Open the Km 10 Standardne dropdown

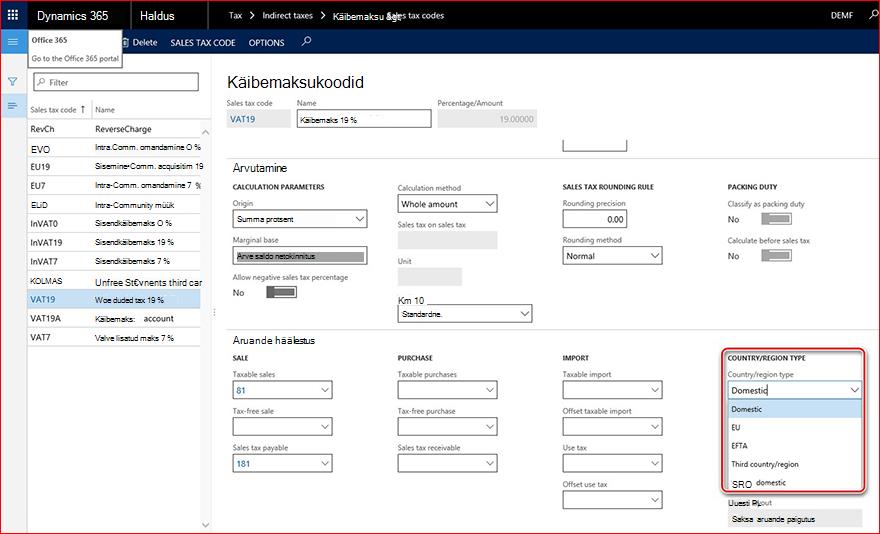point(465,314)
